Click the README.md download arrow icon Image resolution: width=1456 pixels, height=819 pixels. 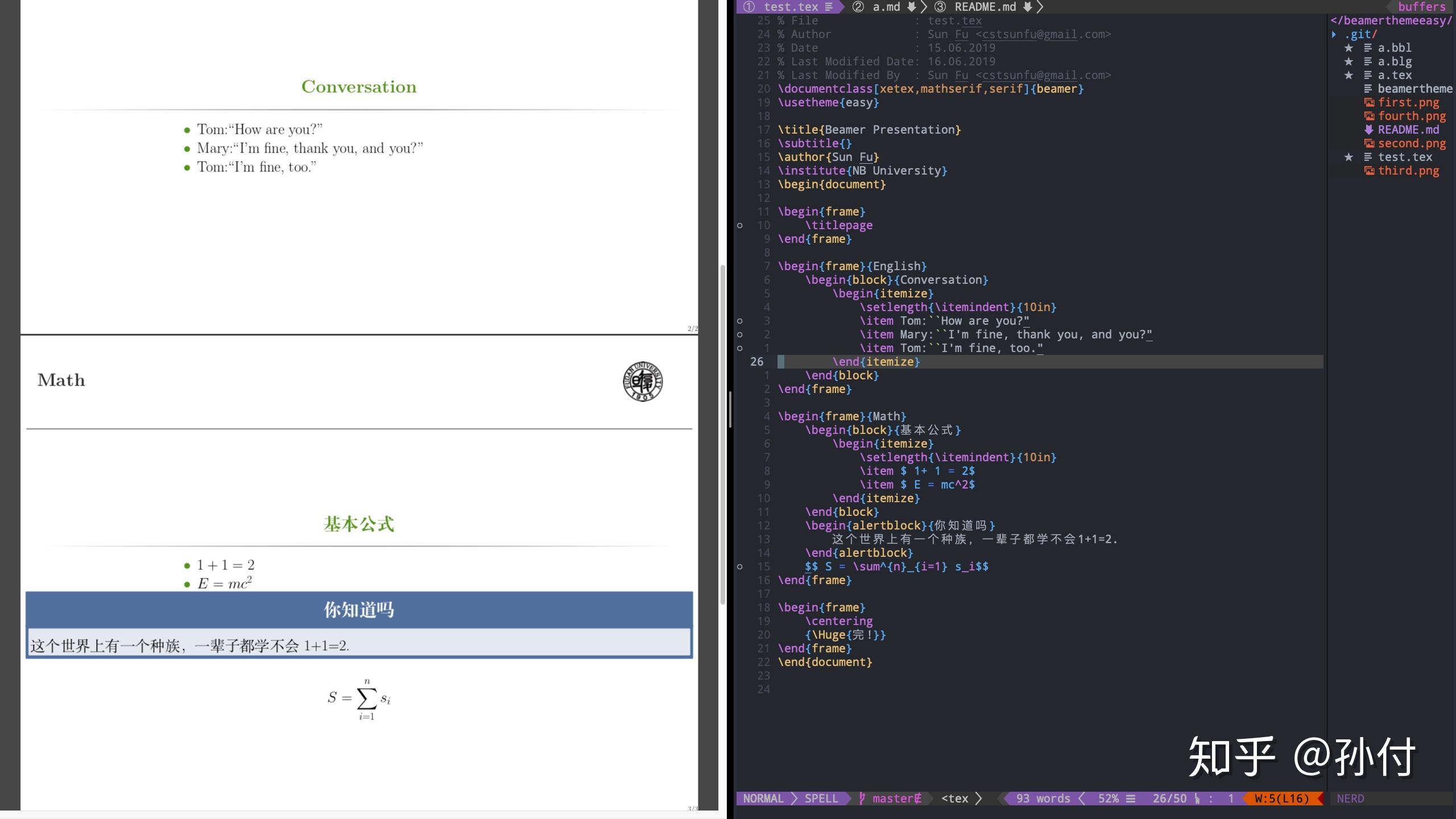[1369, 130]
